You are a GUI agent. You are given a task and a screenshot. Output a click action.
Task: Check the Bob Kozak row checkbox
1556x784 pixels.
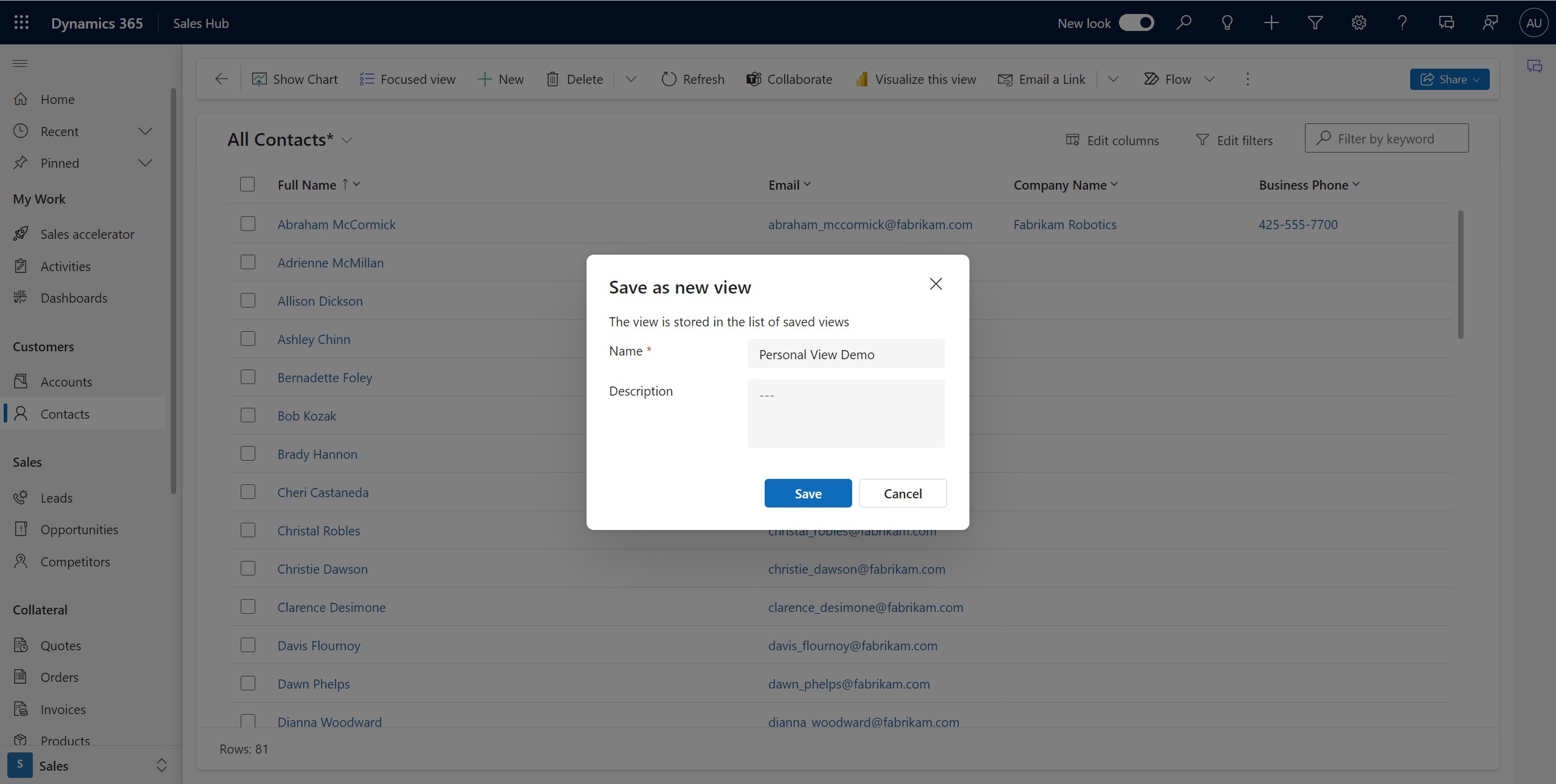[247, 415]
